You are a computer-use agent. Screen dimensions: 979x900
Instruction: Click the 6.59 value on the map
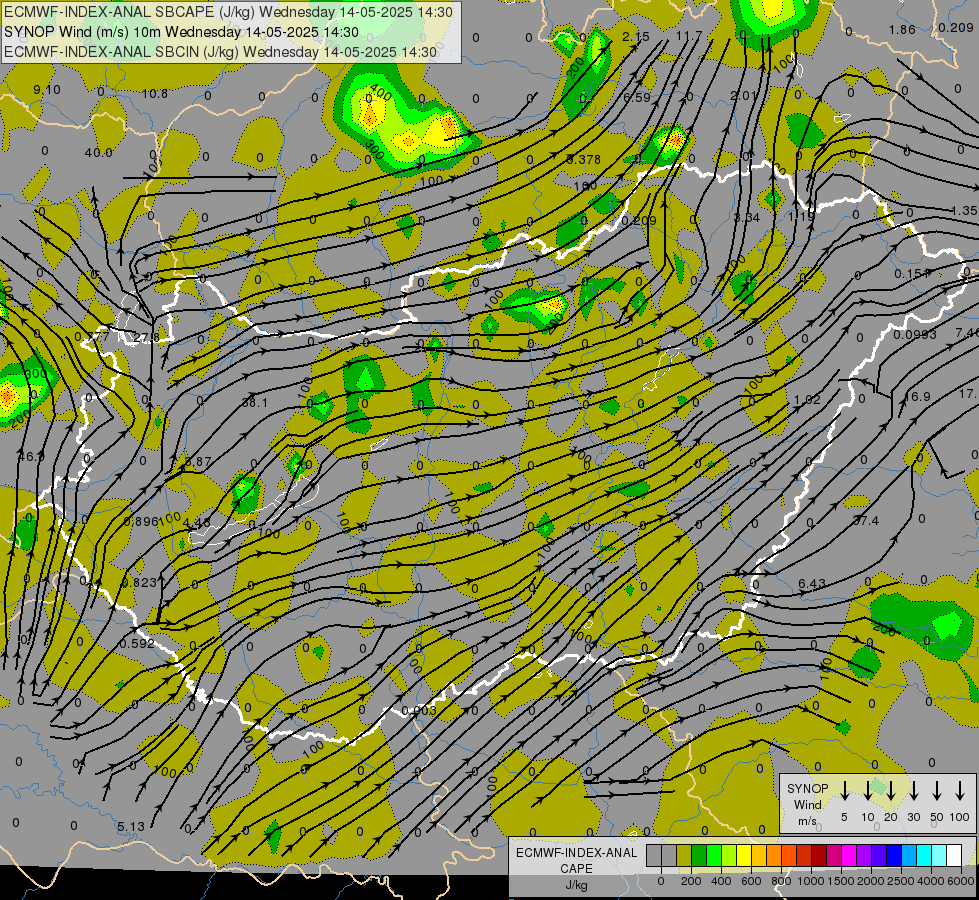pyautogui.click(x=637, y=97)
